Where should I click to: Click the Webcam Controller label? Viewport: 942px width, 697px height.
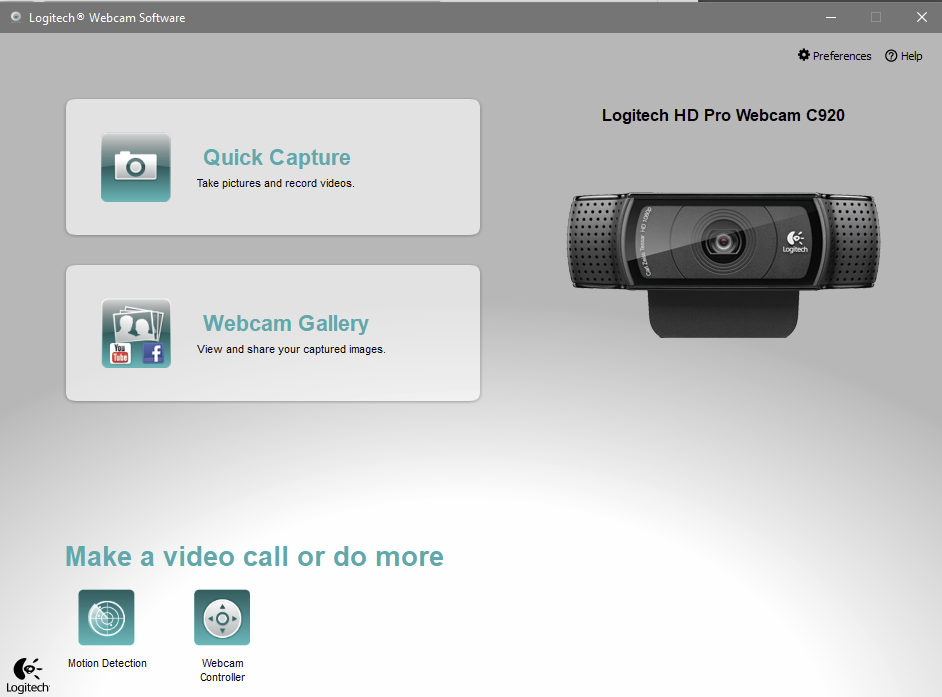tap(222, 670)
